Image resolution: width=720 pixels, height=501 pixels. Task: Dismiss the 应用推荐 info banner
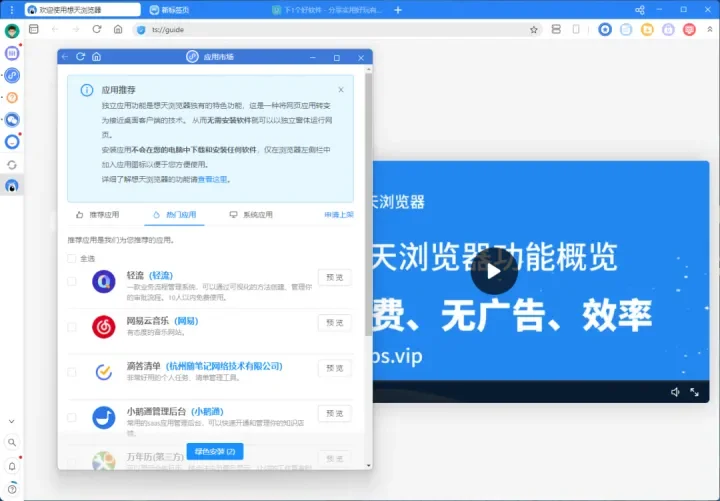click(341, 90)
